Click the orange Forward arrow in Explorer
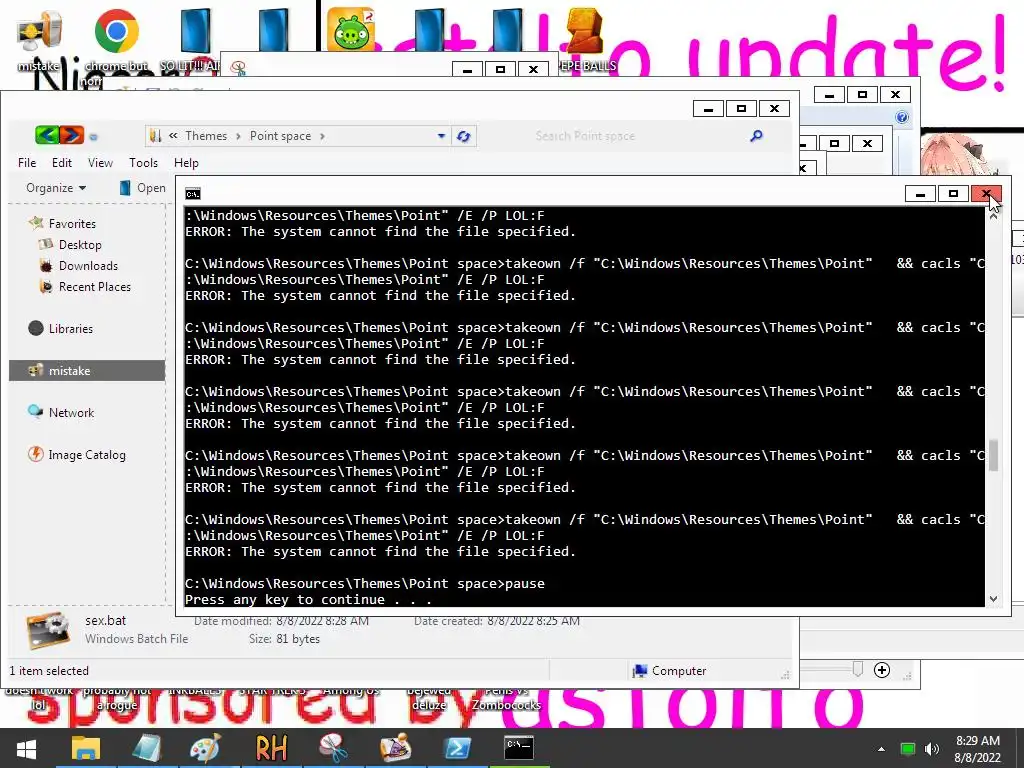The width and height of the screenshot is (1024, 768). [72, 135]
